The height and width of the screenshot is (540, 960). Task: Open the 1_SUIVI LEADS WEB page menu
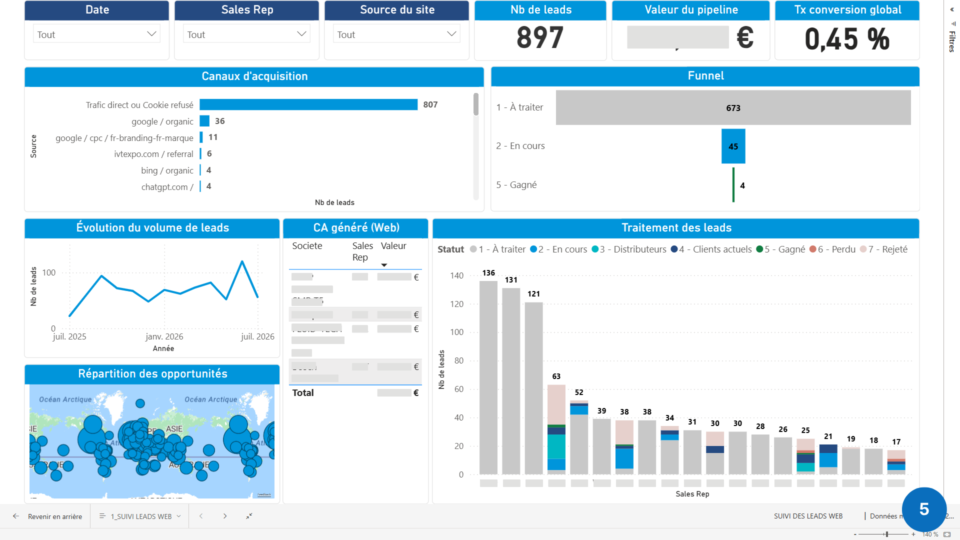(x=140, y=516)
